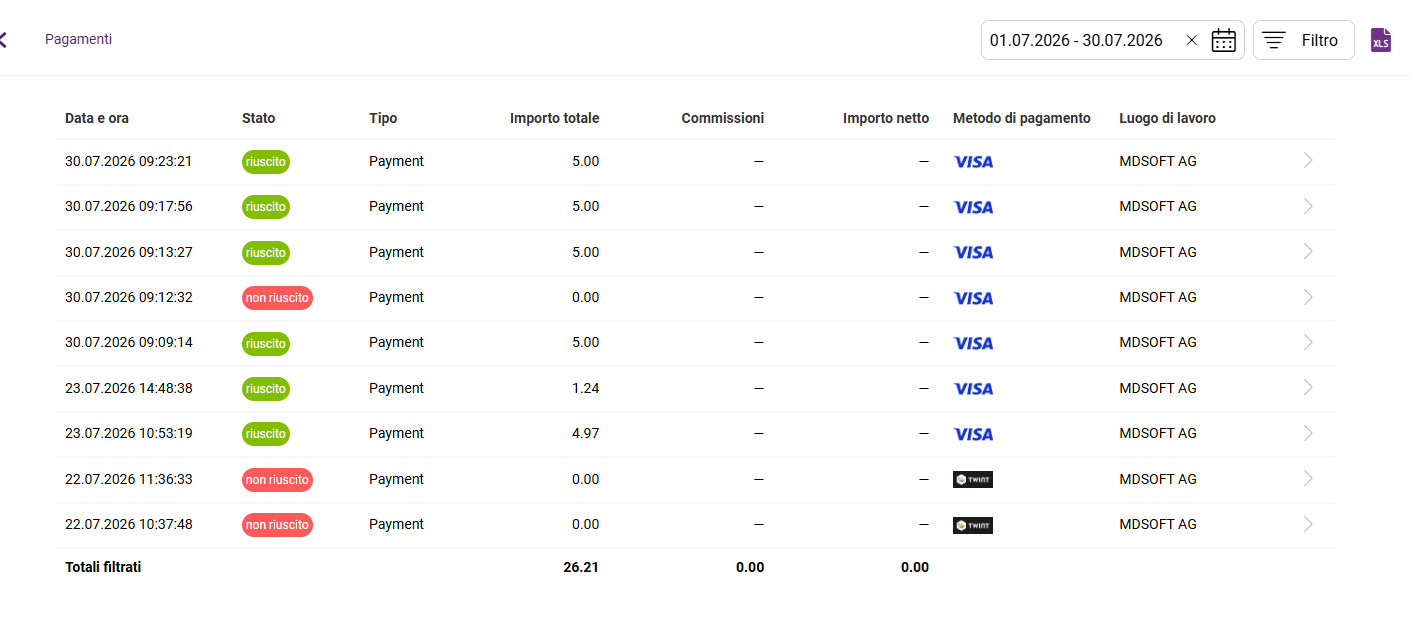Sort by the Importo totale column header
The image size is (1413, 622).
click(554, 118)
